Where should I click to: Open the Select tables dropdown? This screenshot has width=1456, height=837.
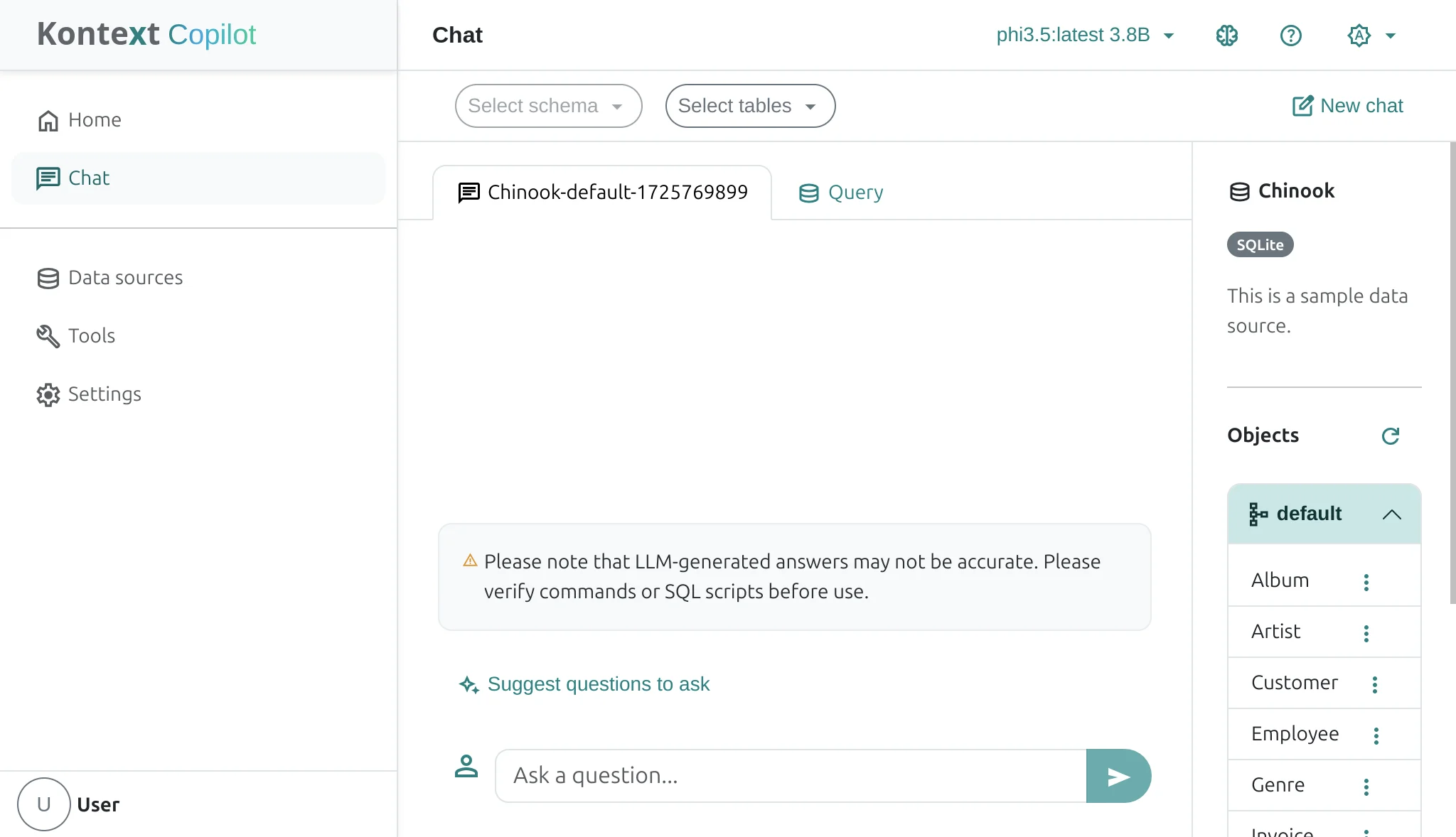click(750, 106)
